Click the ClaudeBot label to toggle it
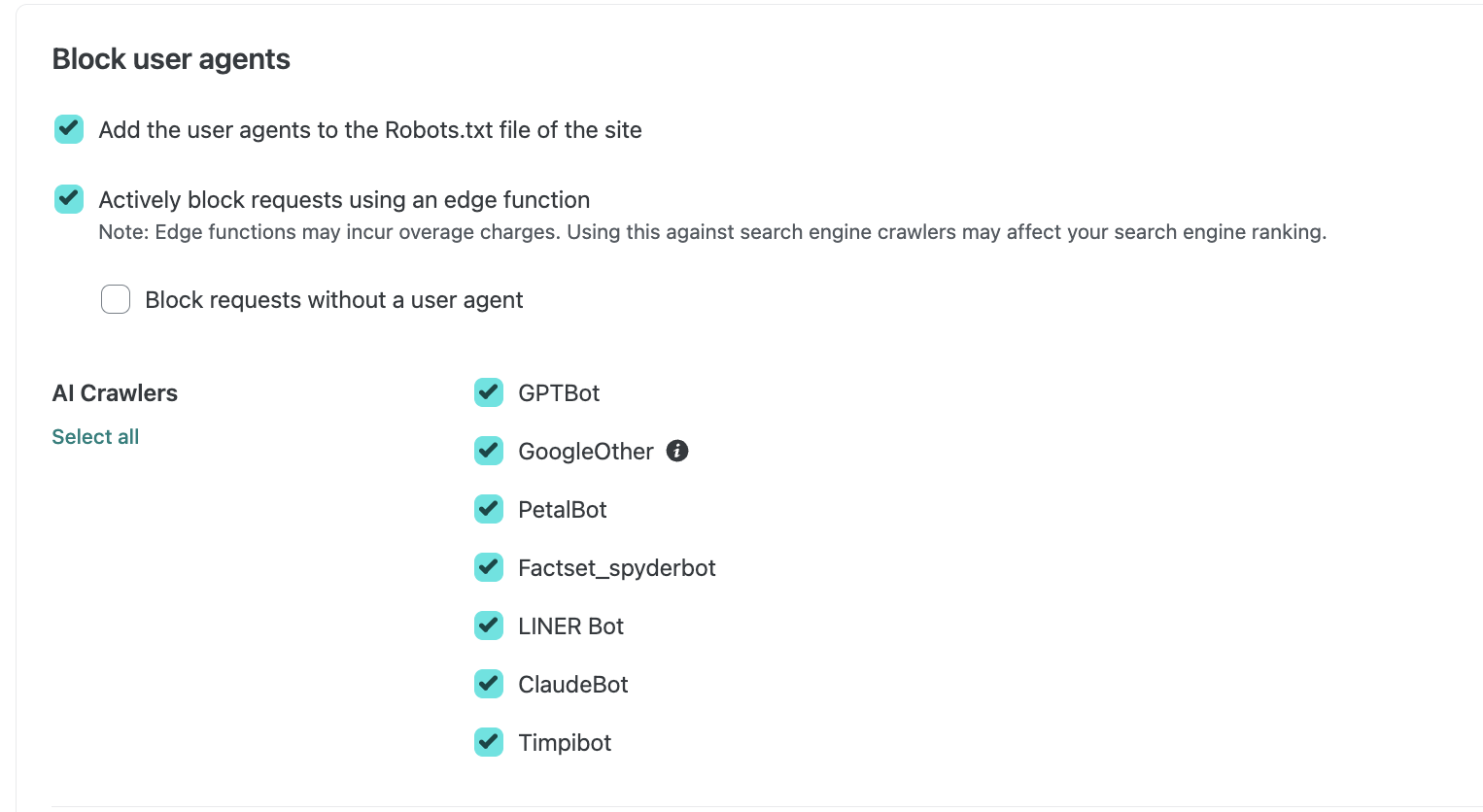The image size is (1483, 812). point(572,684)
